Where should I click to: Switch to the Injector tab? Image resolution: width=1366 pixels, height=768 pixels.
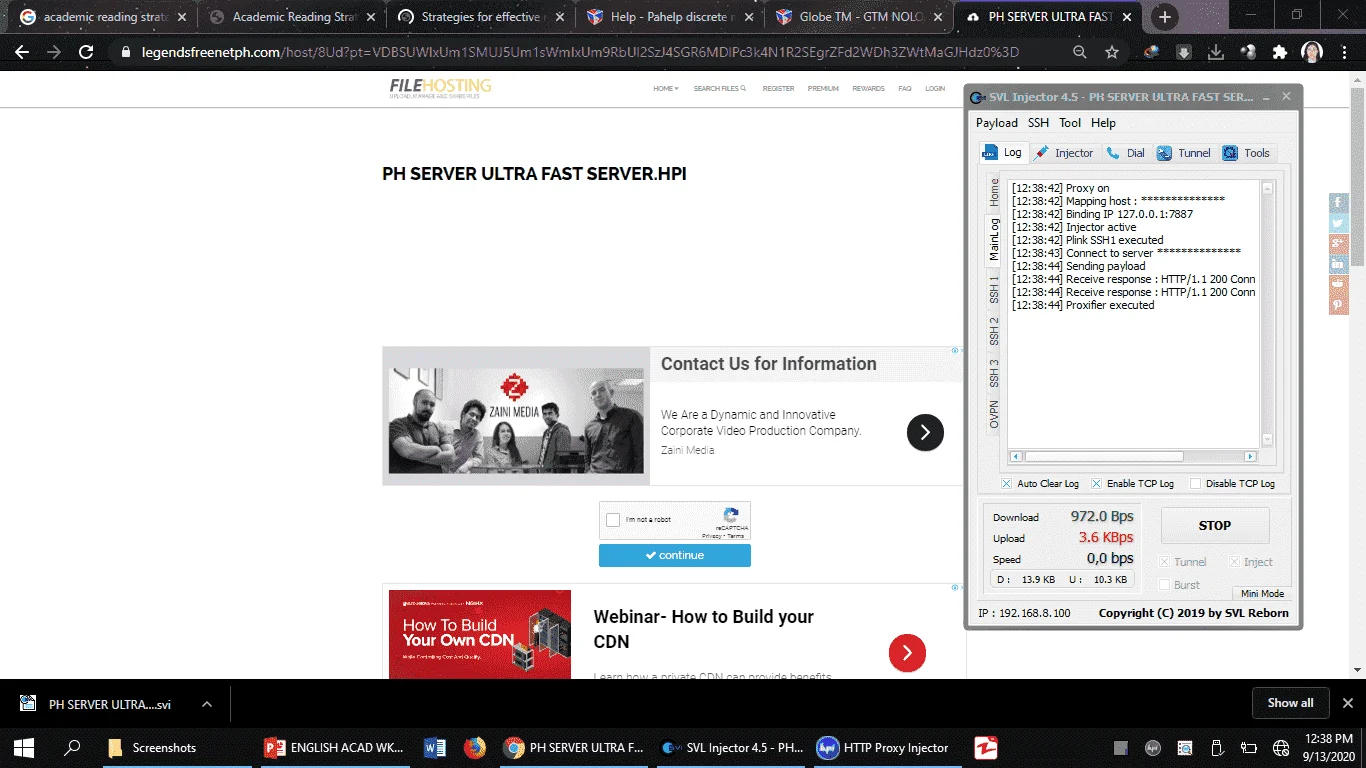click(x=1064, y=153)
